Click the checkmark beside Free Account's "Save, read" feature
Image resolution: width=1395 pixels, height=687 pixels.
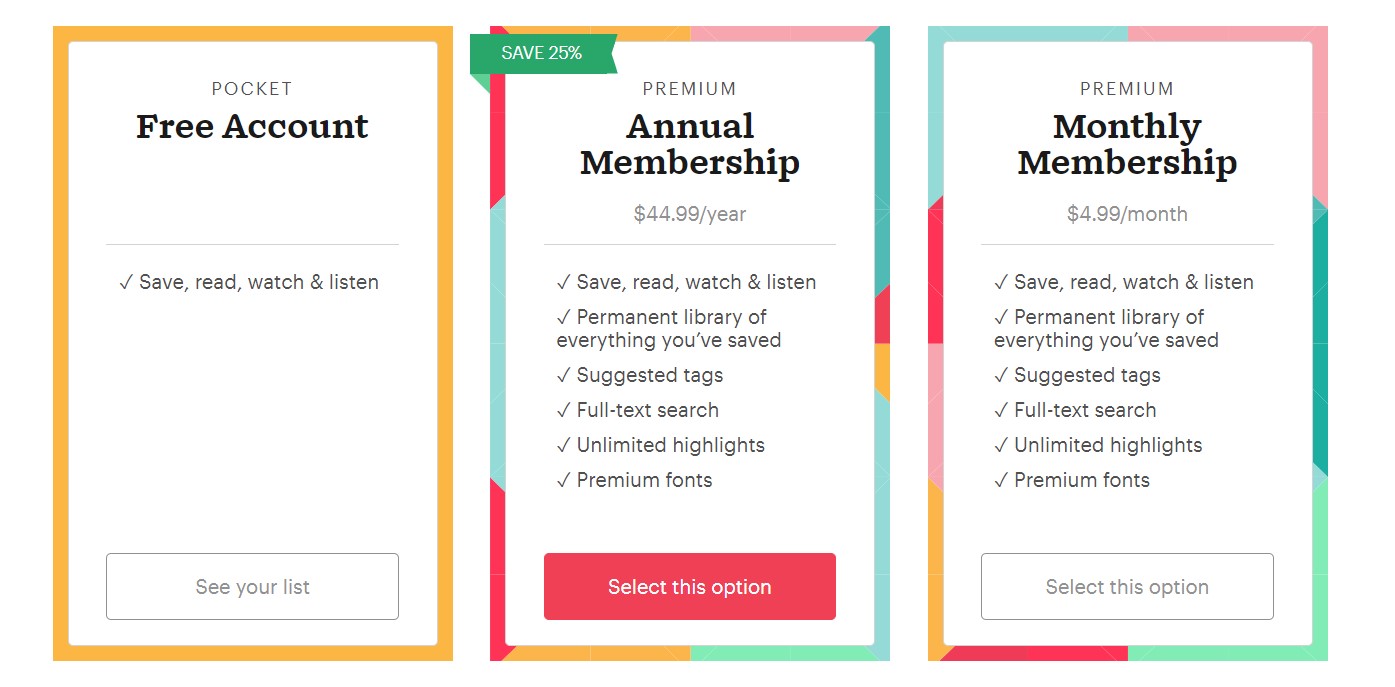pyautogui.click(x=126, y=283)
